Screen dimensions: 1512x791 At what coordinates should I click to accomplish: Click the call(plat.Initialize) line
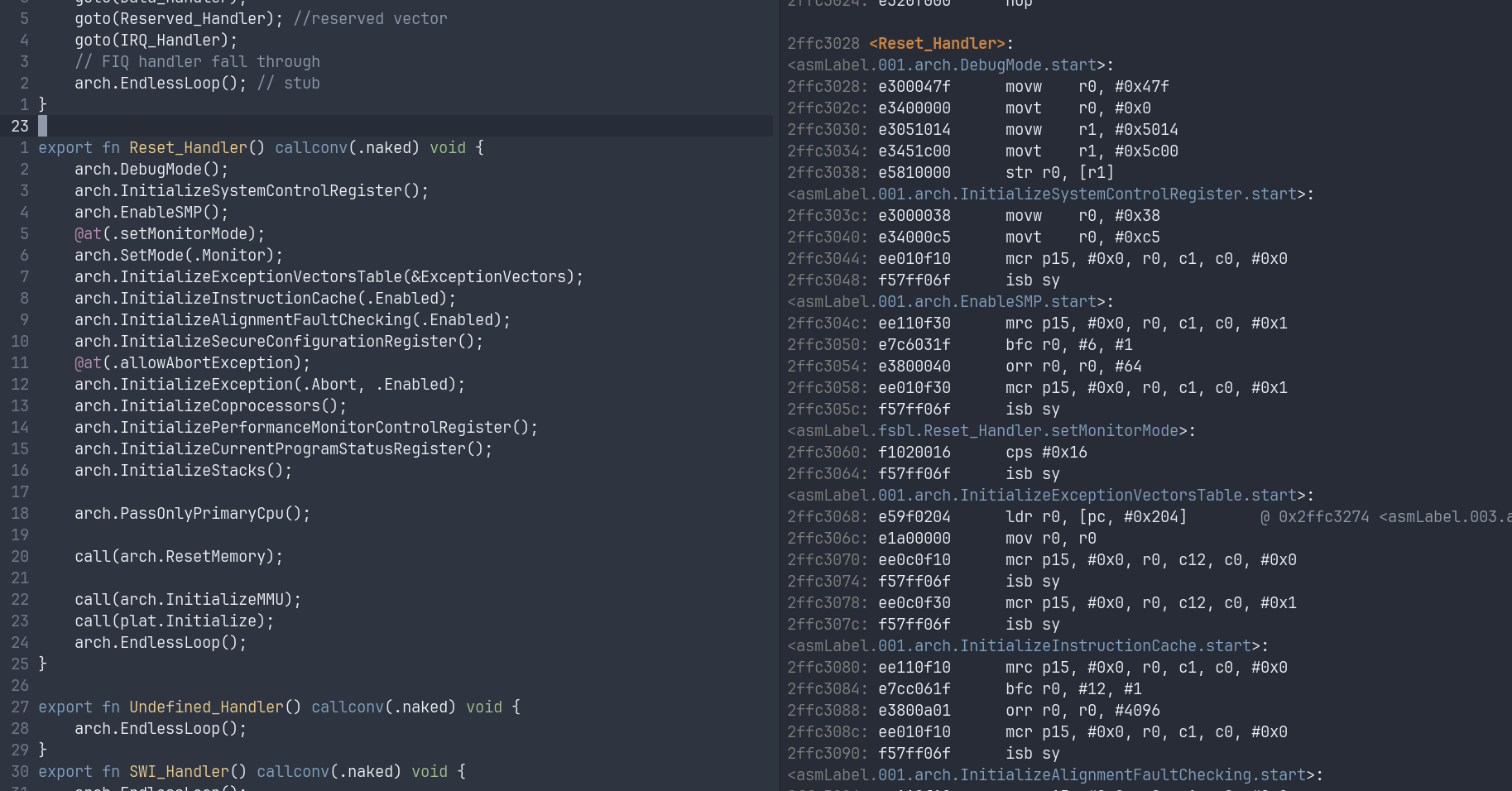point(174,621)
